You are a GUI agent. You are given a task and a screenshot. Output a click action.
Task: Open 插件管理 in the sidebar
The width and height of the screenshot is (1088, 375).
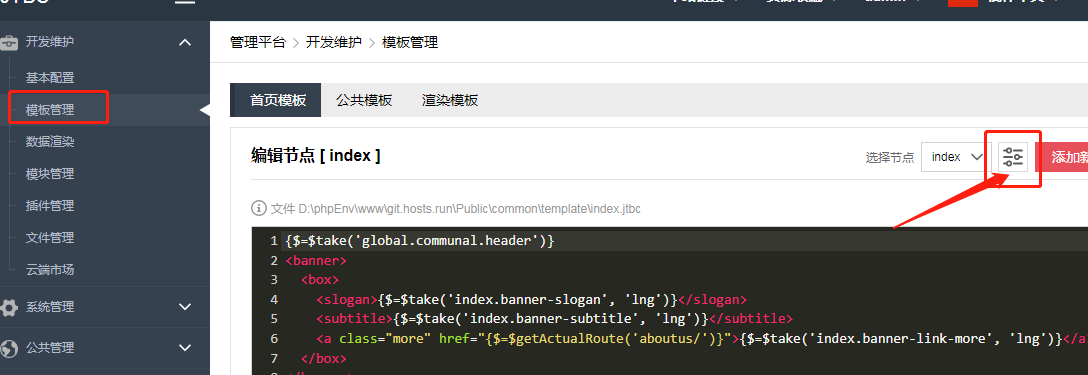pyautogui.click(x=50, y=206)
